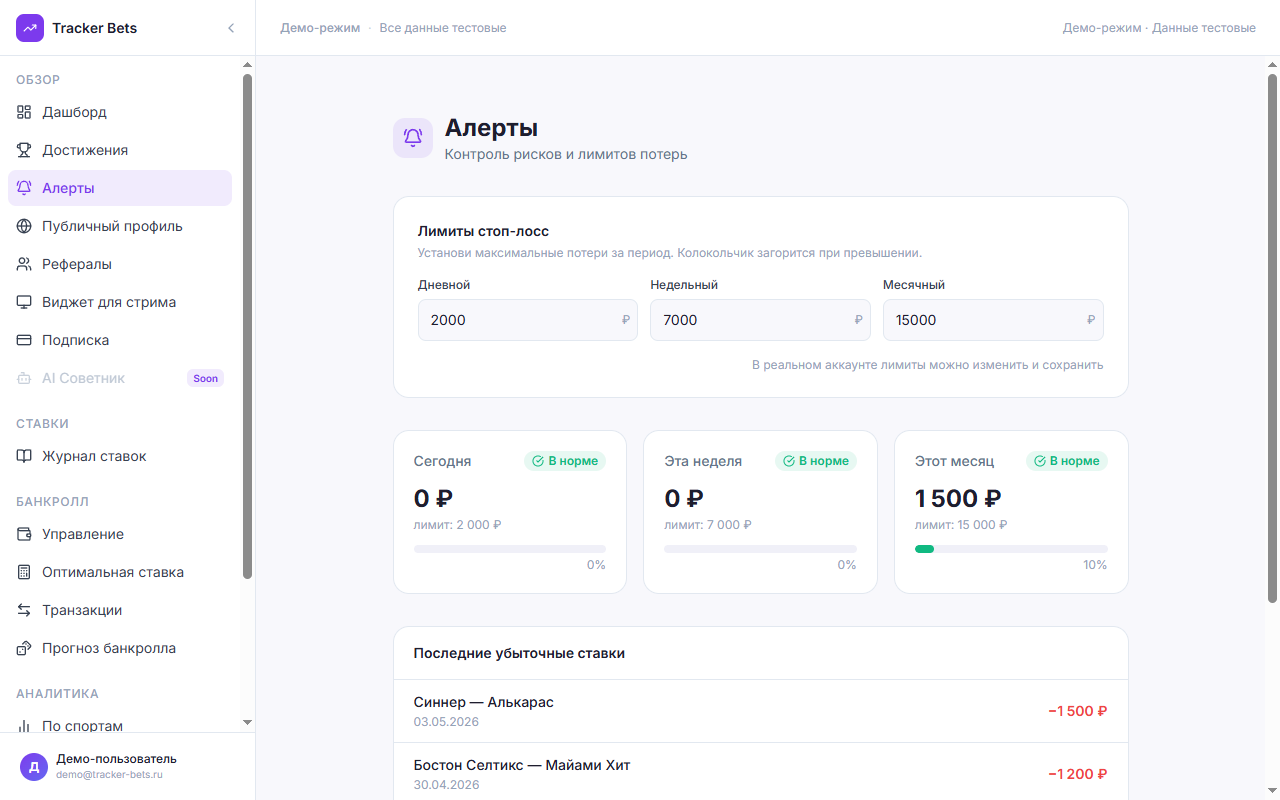Open Виджет для стрима
Viewport: 1280px width, 800px height.
[x=120, y=302]
